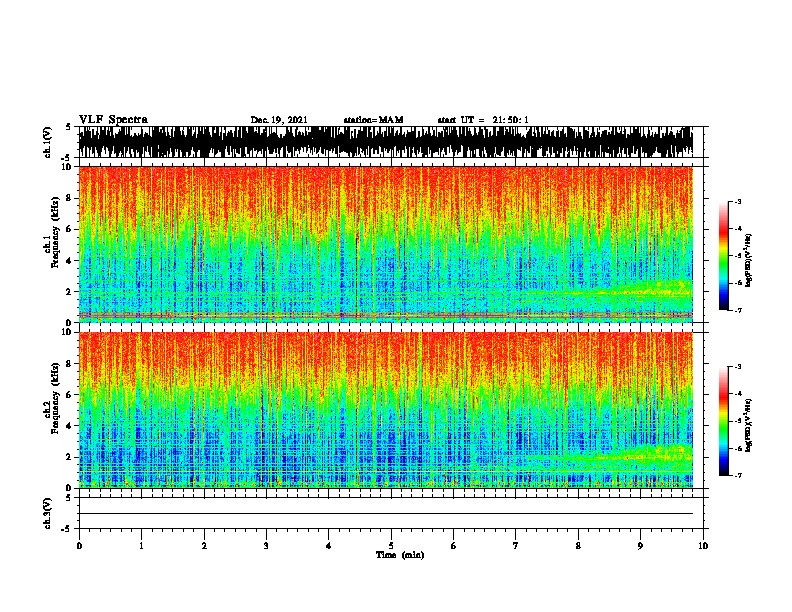This screenshot has width=792, height=612.
Task: Click the "8" kHz tick on ch.2 frequency axis
Action: [71, 364]
